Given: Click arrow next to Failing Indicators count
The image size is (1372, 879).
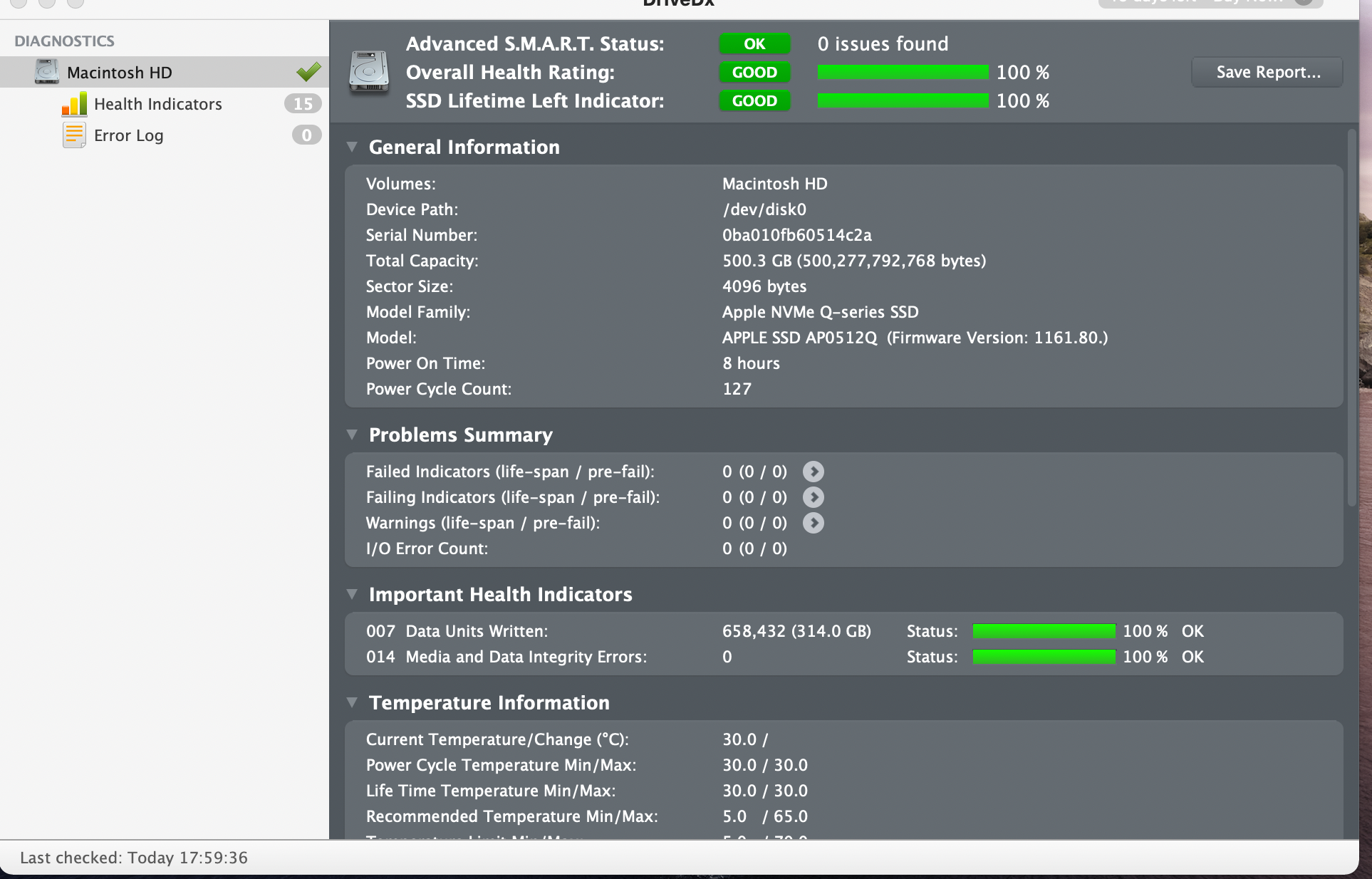Looking at the screenshot, I should (x=813, y=497).
